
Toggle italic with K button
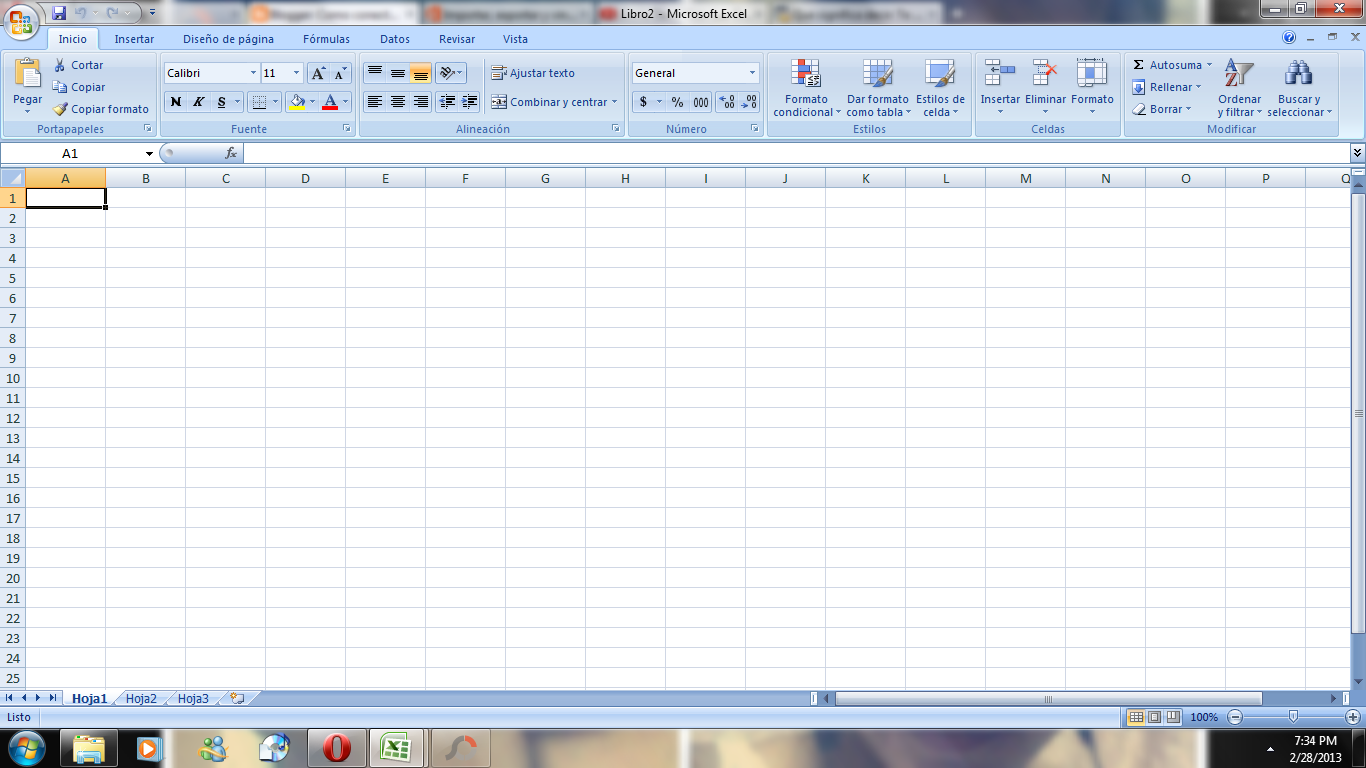(198, 102)
